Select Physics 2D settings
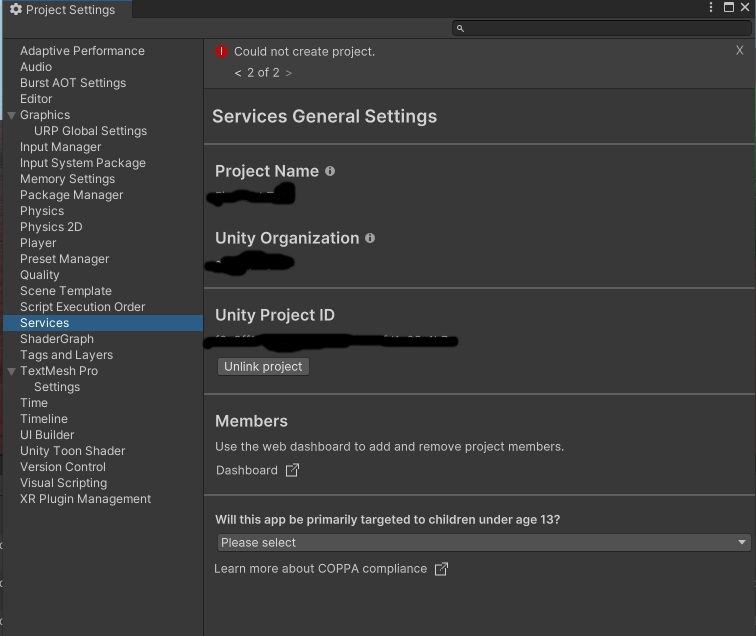This screenshot has height=636, width=756. coord(51,227)
